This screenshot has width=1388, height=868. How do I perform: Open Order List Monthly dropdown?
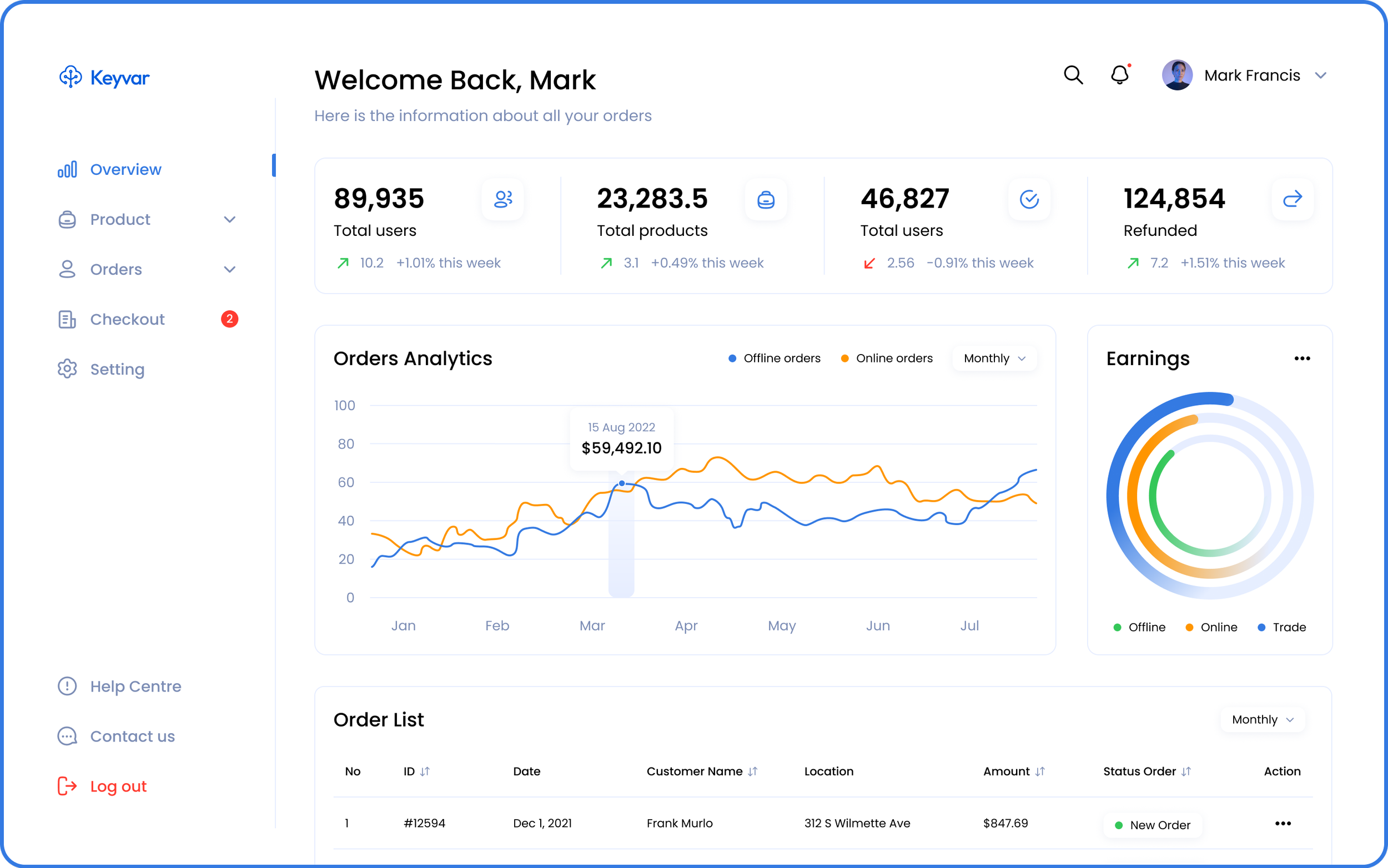click(1262, 720)
